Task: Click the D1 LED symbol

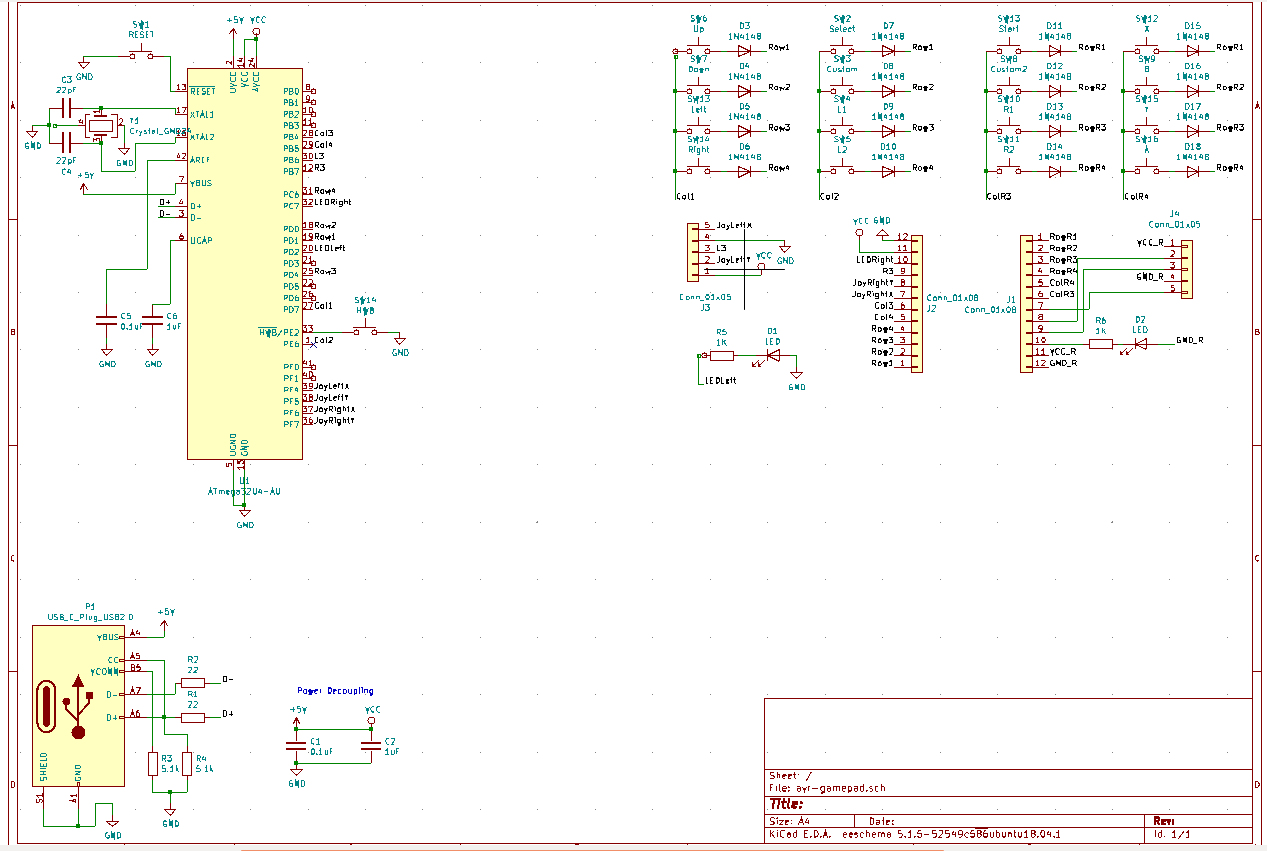Action: [x=771, y=355]
